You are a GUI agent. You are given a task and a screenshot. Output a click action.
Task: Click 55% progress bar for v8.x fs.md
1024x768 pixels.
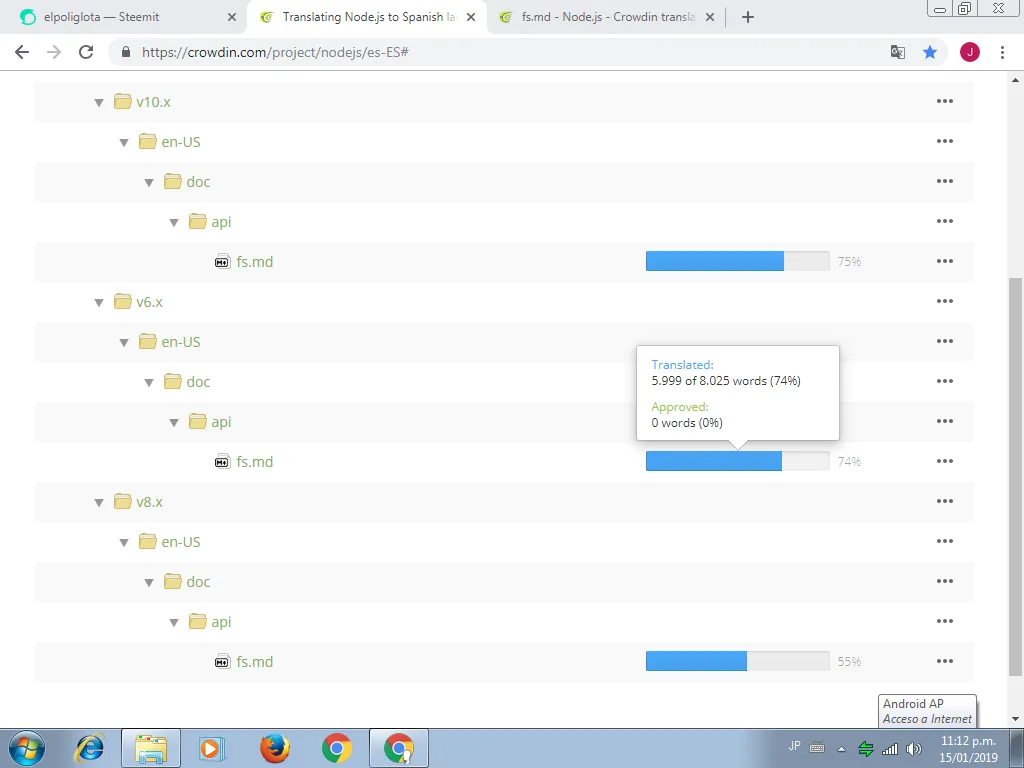click(x=737, y=661)
